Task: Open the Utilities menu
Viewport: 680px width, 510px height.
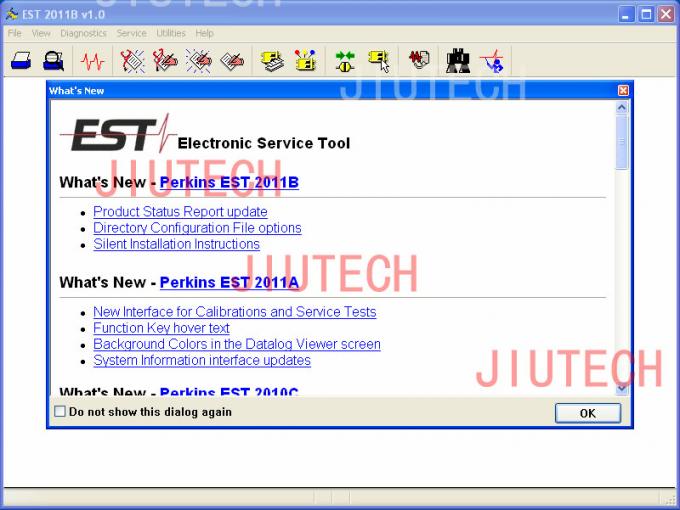Action: pyautogui.click(x=171, y=33)
